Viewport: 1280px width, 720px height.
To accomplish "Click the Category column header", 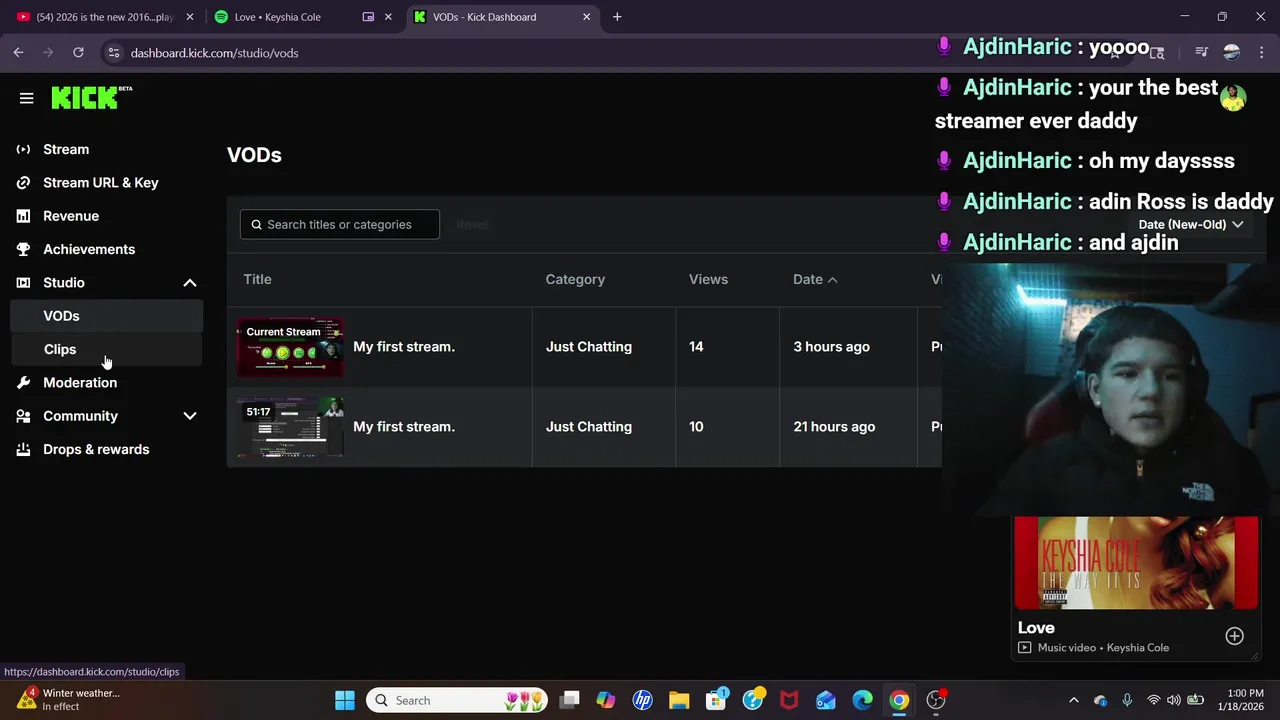I will pyautogui.click(x=575, y=279).
